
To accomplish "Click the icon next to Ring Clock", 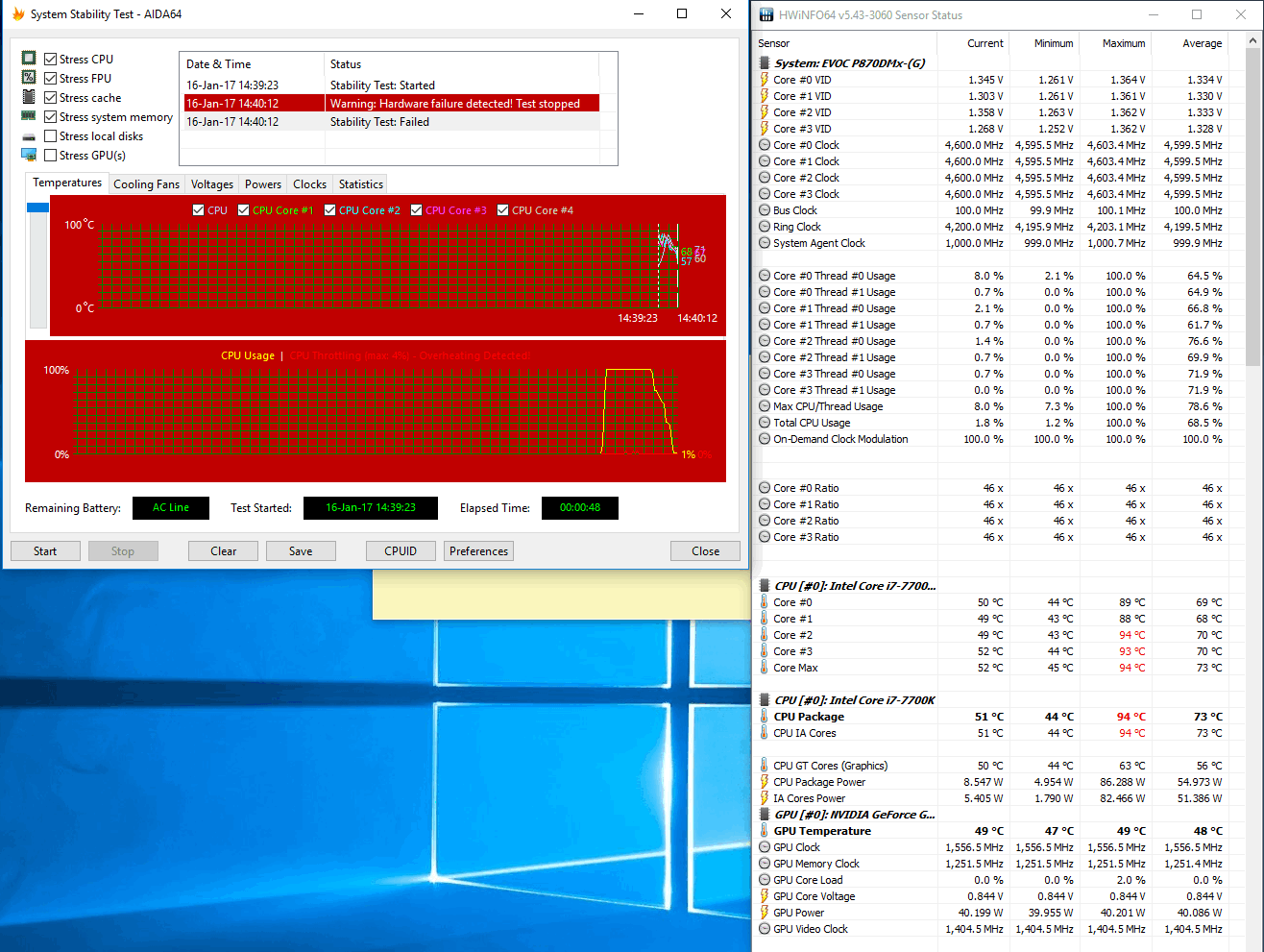I will (x=765, y=227).
